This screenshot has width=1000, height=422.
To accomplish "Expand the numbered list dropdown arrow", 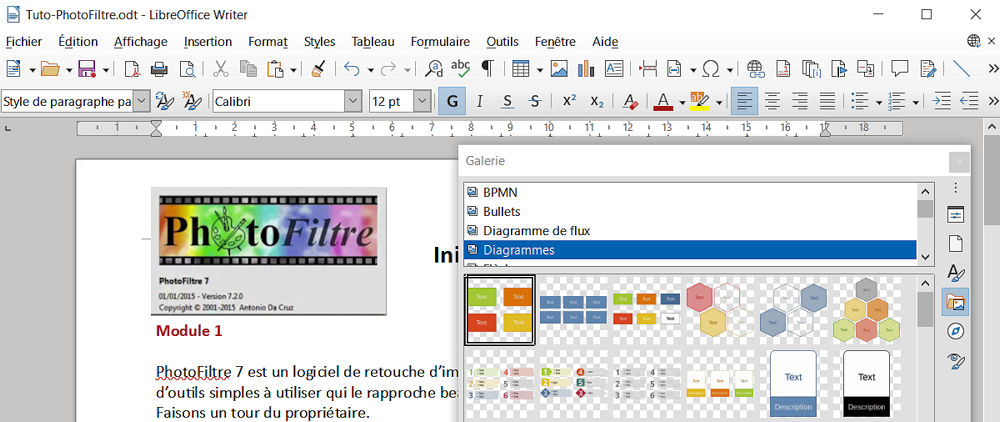I will (916, 102).
